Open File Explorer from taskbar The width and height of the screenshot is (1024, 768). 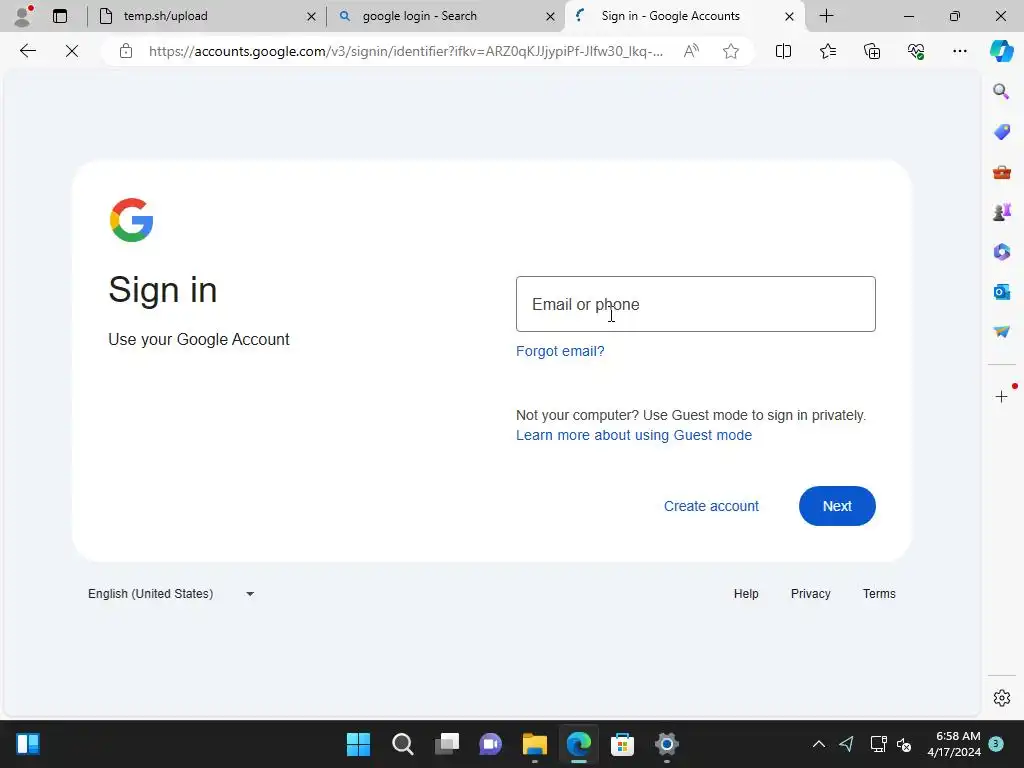pyautogui.click(x=534, y=744)
